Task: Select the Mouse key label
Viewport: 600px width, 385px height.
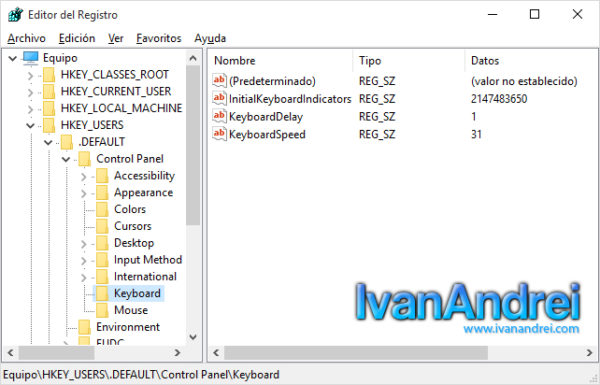Action: point(131,310)
